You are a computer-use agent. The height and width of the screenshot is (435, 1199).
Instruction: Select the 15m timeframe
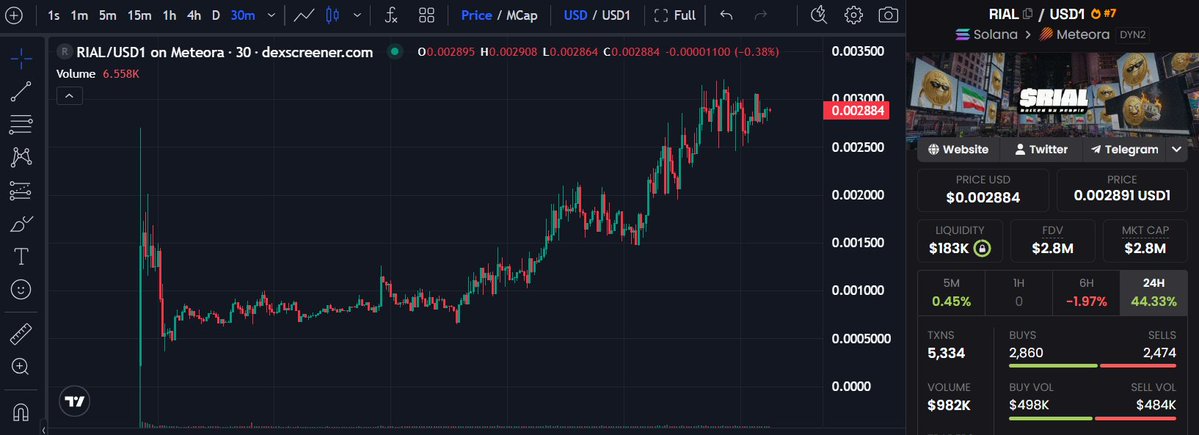coord(139,15)
